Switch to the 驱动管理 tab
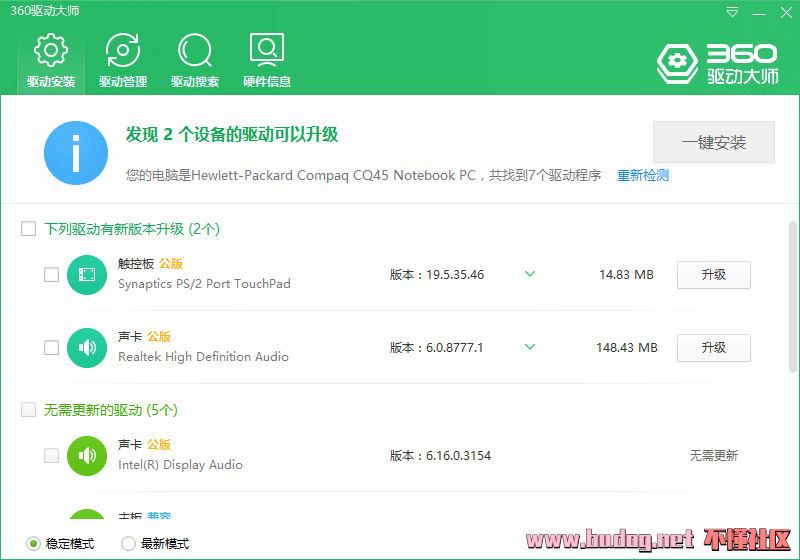This screenshot has height=560, width=800. click(x=123, y=60)
